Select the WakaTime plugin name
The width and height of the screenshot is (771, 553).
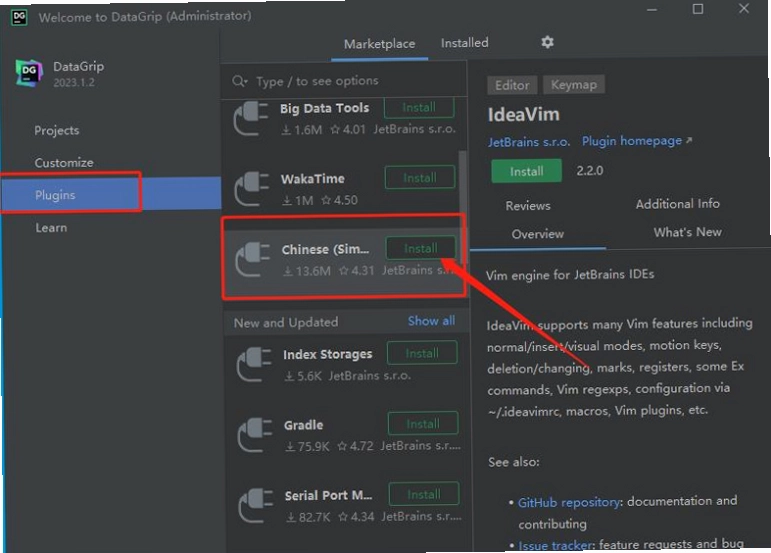point(313,179)
